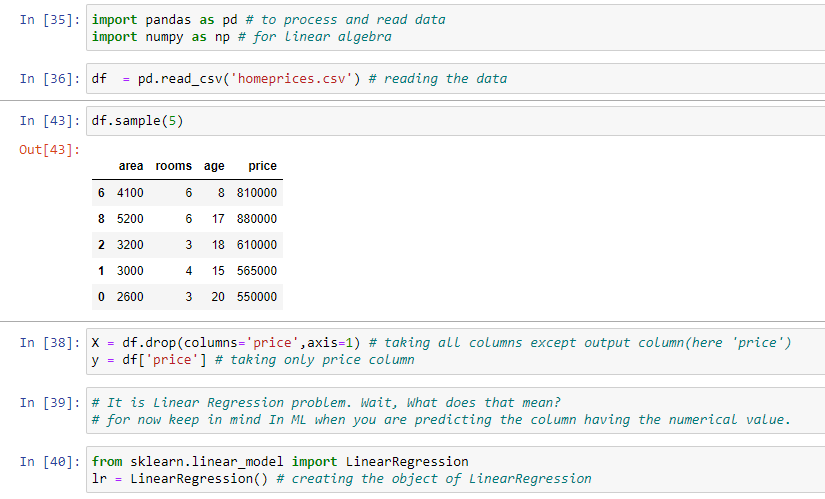Click the imports code cell In [35]
The height and width of the screenshot is (499, 825).
456,28
